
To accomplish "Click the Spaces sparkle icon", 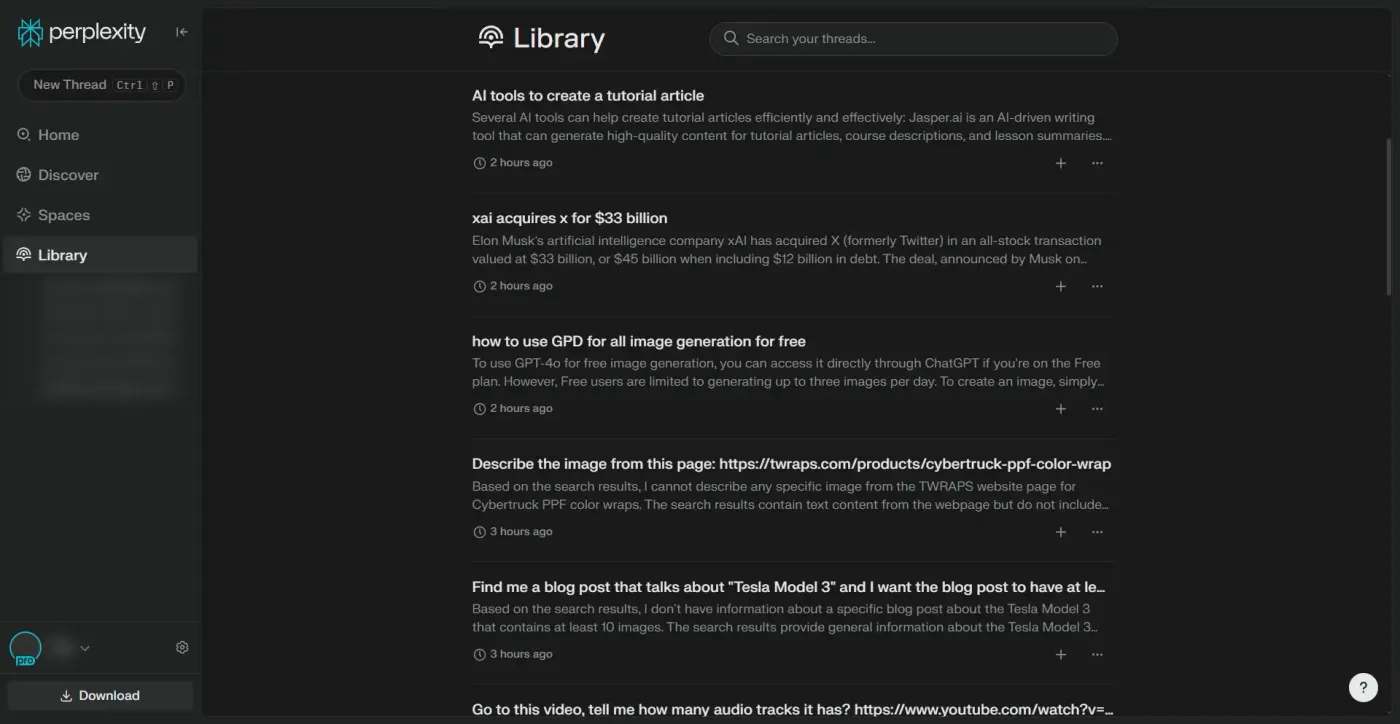I will [x=24, y=214].
